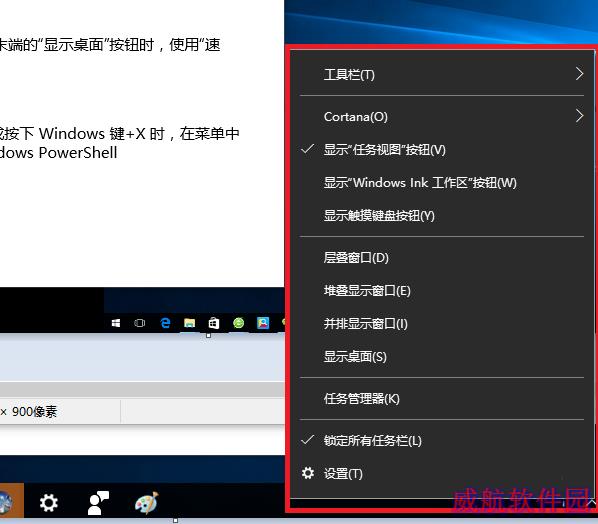Viewport: 598px width, 524px height.
Task: Open the Microsoft Store bag icon
Action: (214, 323)
